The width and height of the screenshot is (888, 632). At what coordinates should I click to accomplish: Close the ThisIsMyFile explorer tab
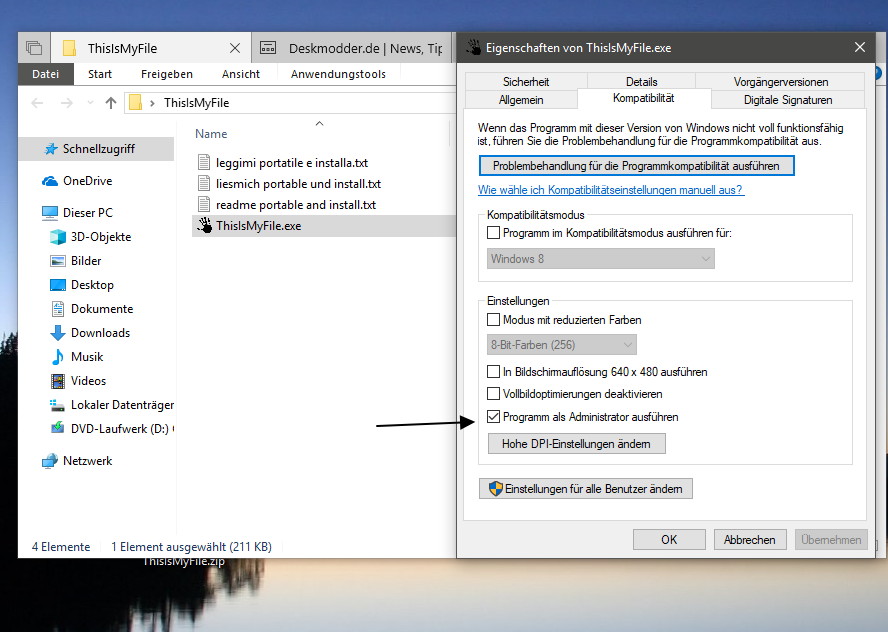tap(235, 48)
